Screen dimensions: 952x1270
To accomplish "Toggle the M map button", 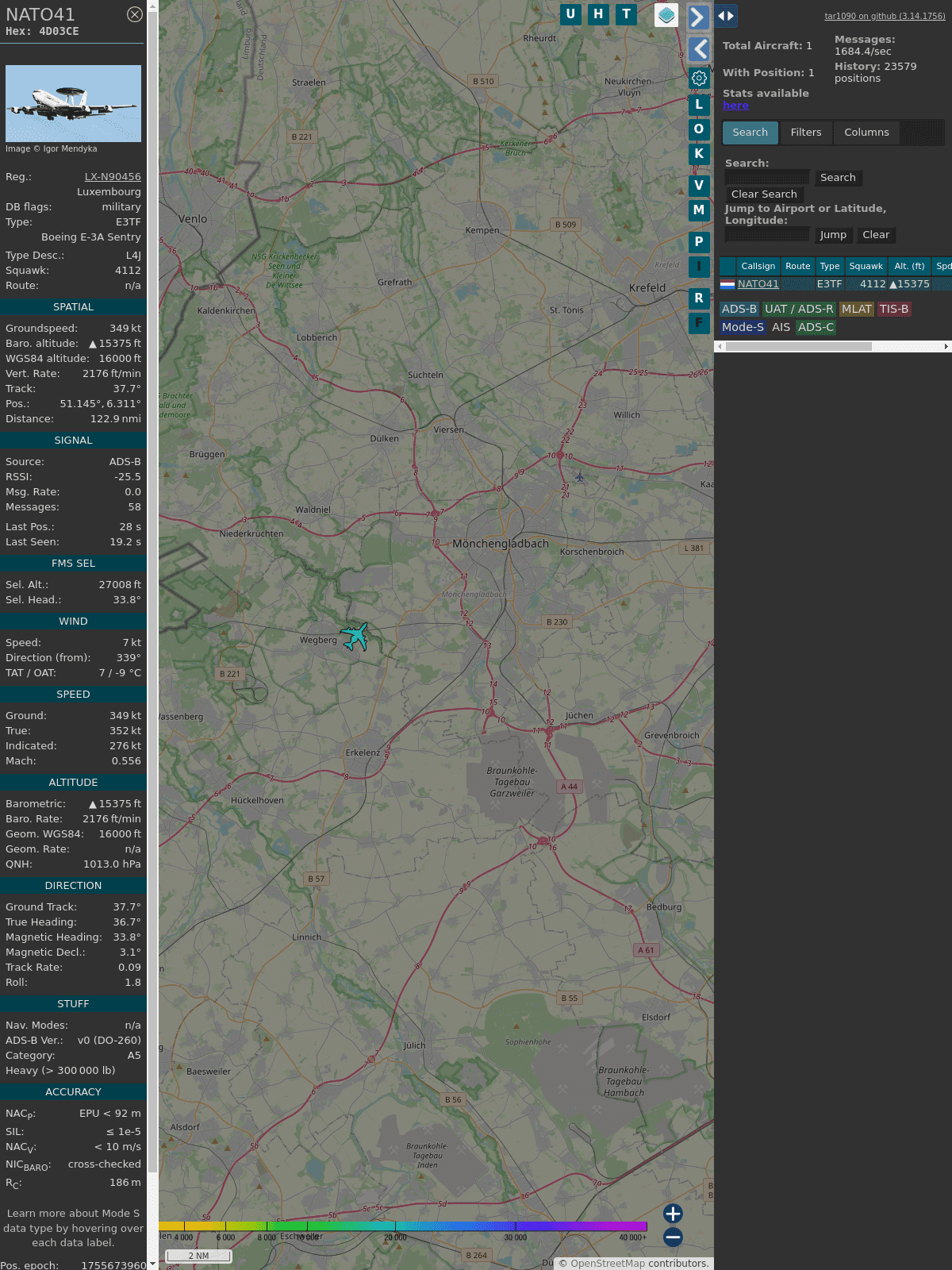I will 699,210.
